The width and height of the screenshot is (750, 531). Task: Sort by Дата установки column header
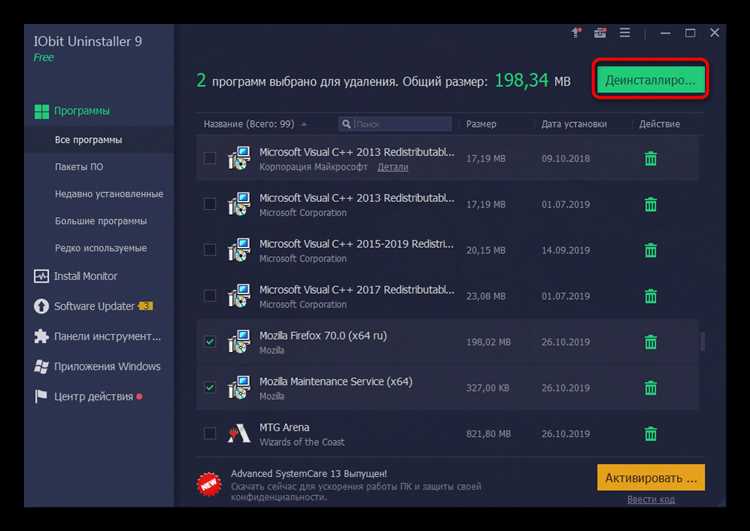click(x=574, y=124)
